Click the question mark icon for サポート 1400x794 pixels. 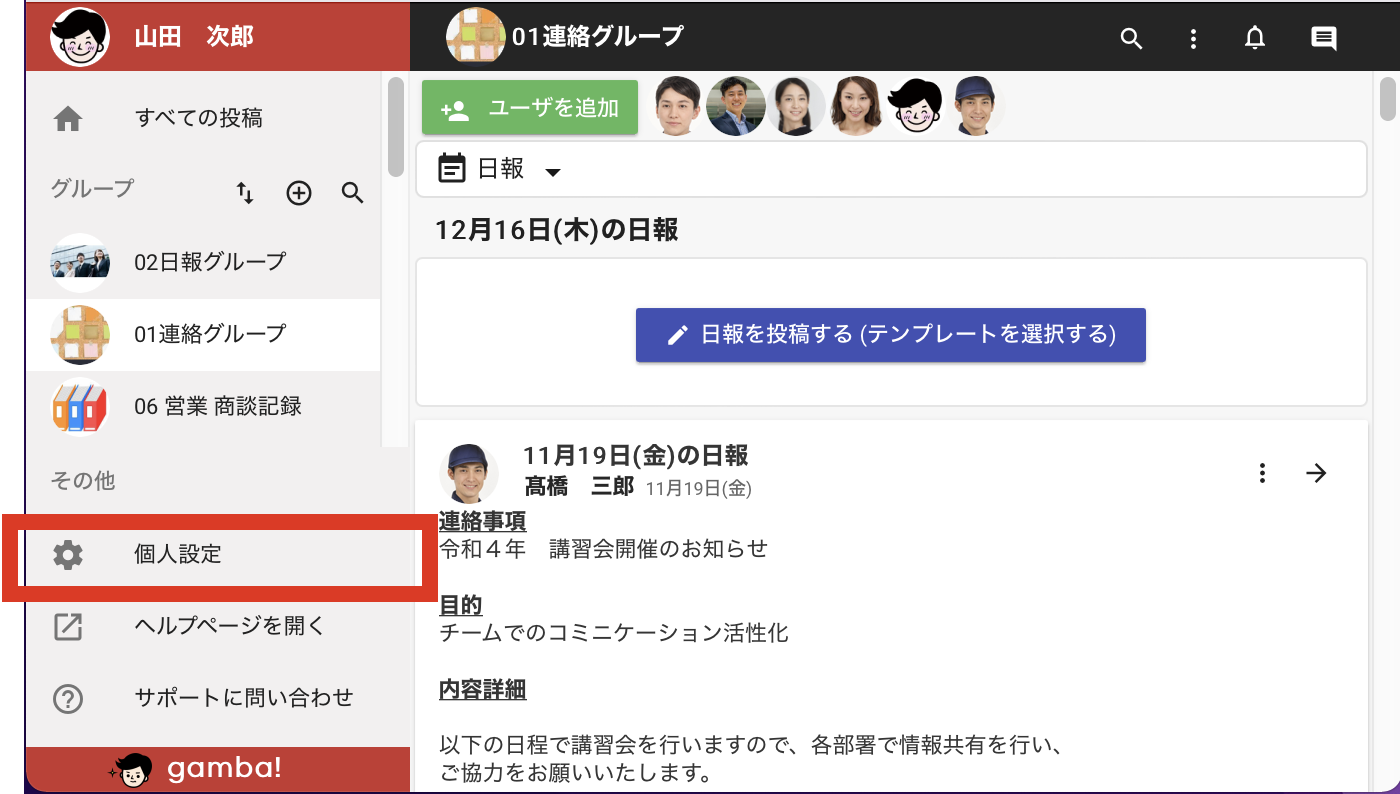(x=68, y=699)
